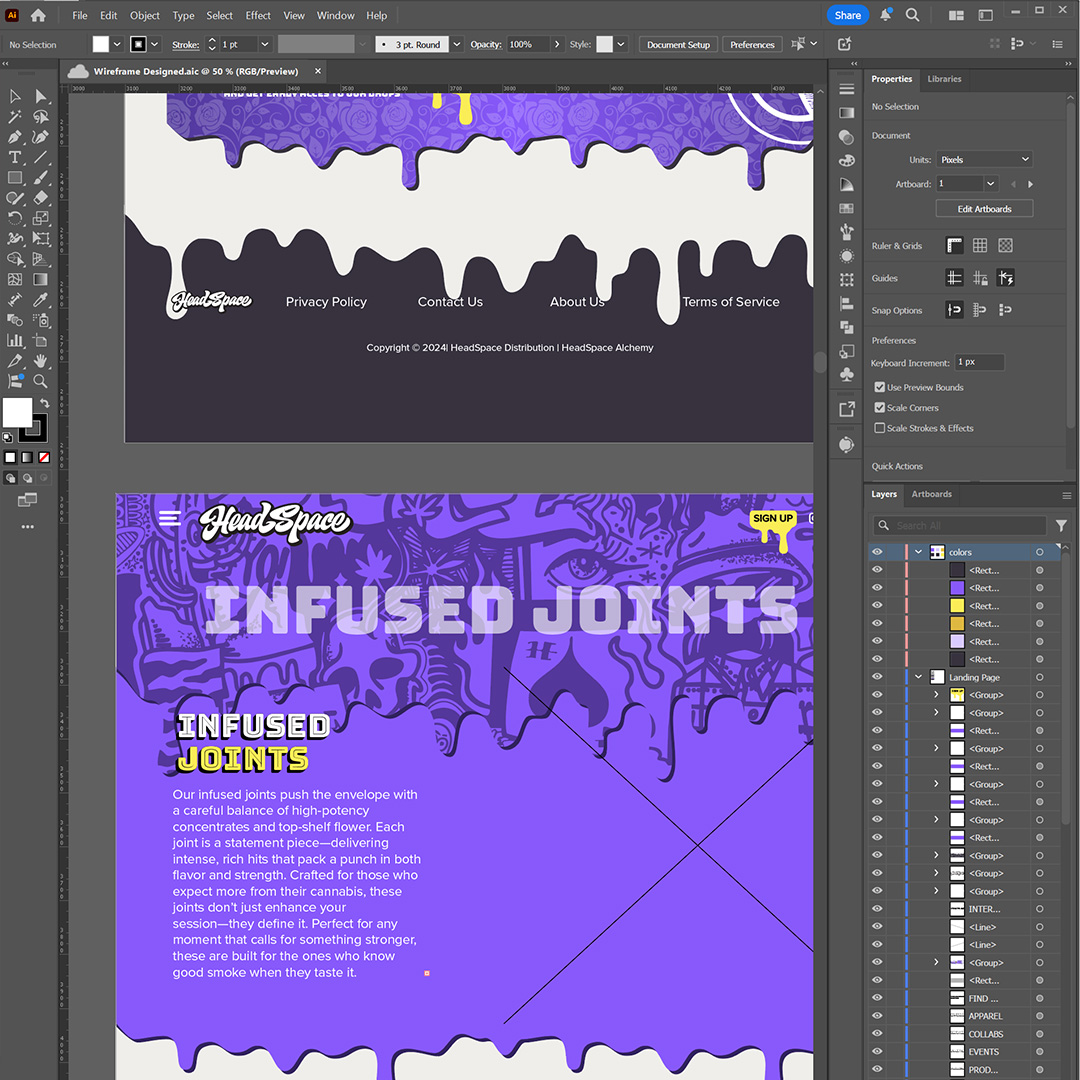This screenshot has height=1080, width=1080.
Task: Select the Gradient tool in toolbox
Action: tap(41, 280)
